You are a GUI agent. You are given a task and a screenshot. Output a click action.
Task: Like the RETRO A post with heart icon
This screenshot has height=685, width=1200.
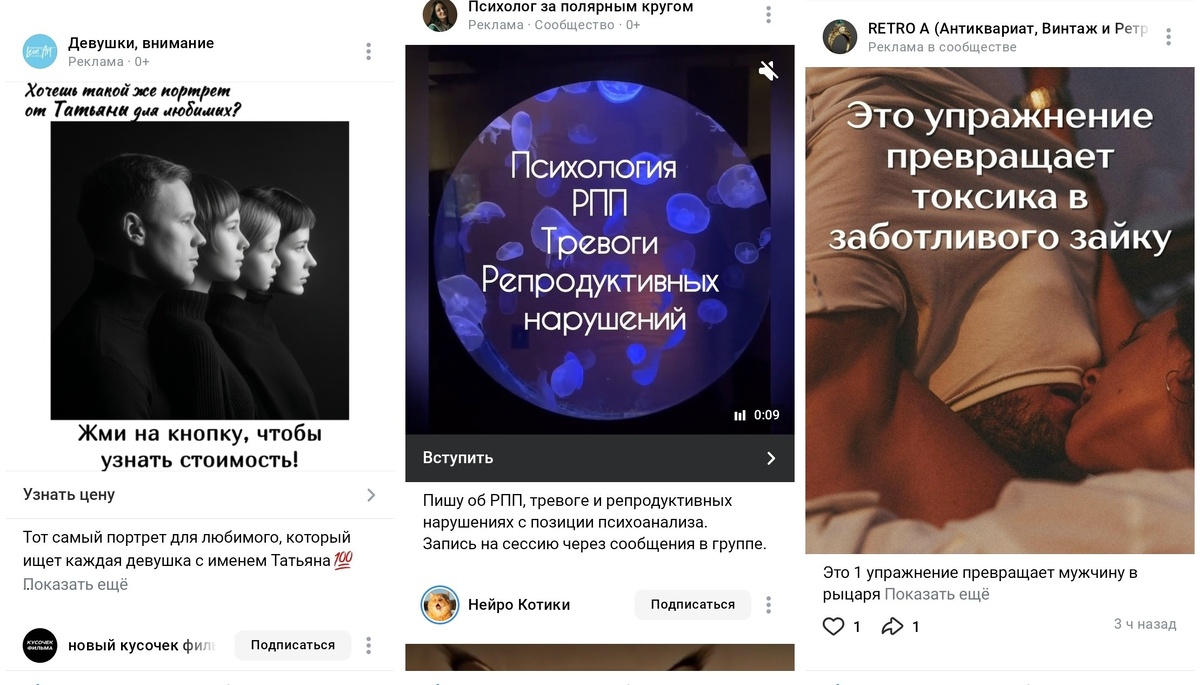point(833,627)
